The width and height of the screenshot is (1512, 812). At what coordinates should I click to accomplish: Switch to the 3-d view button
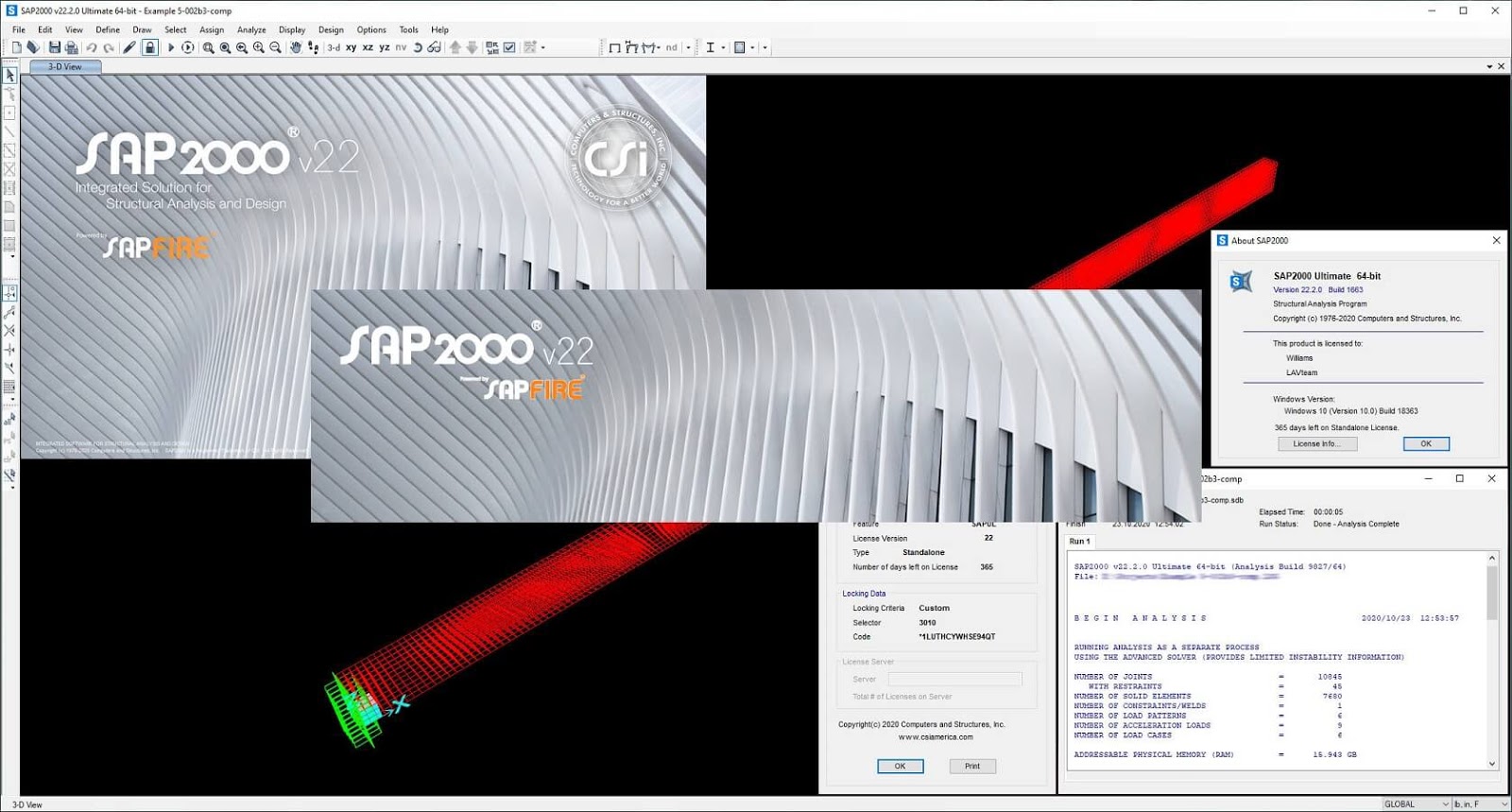[334, 47]
